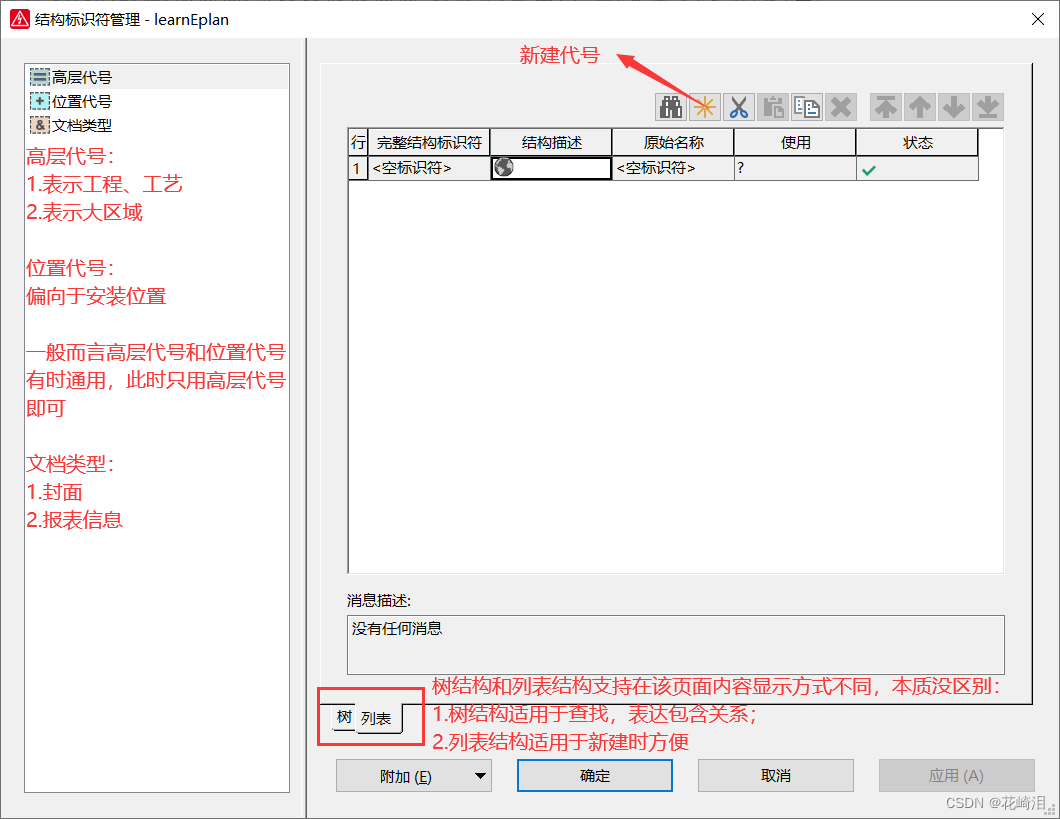Select 位置代号 in left tree
This screenshot has width=1060, height=819.
click(82, 101)
